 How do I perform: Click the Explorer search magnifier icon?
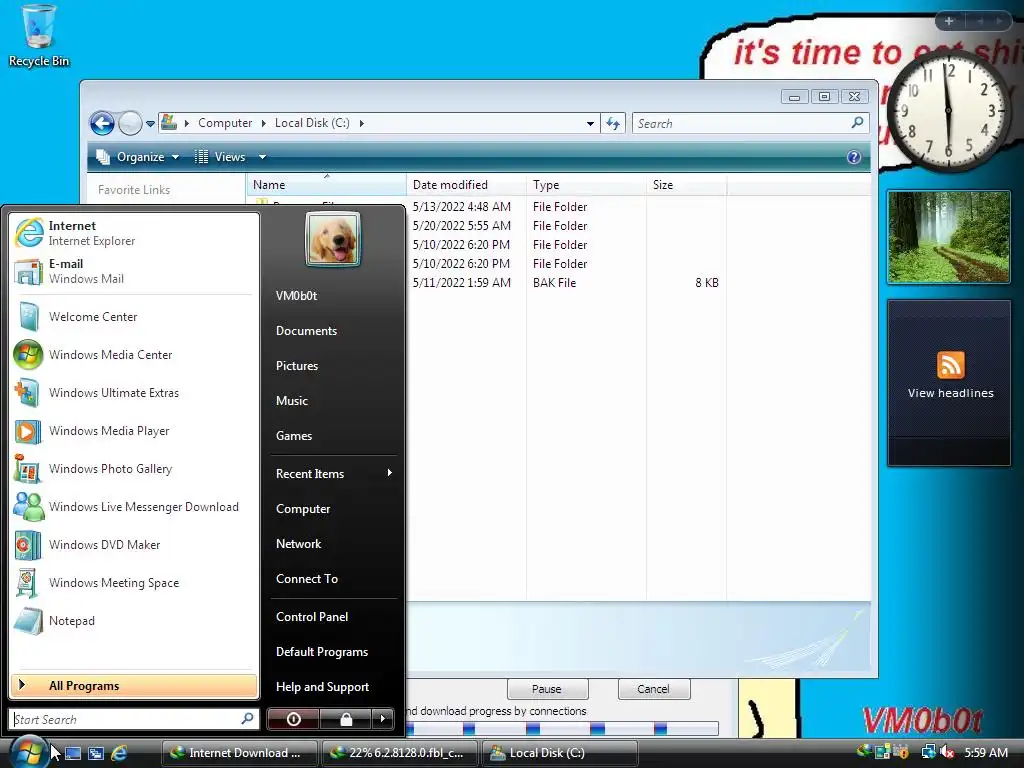(857, 123)
